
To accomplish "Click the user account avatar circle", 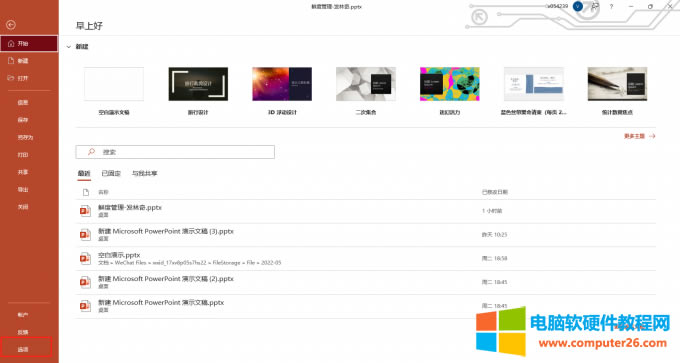I will tap(578, 6).
